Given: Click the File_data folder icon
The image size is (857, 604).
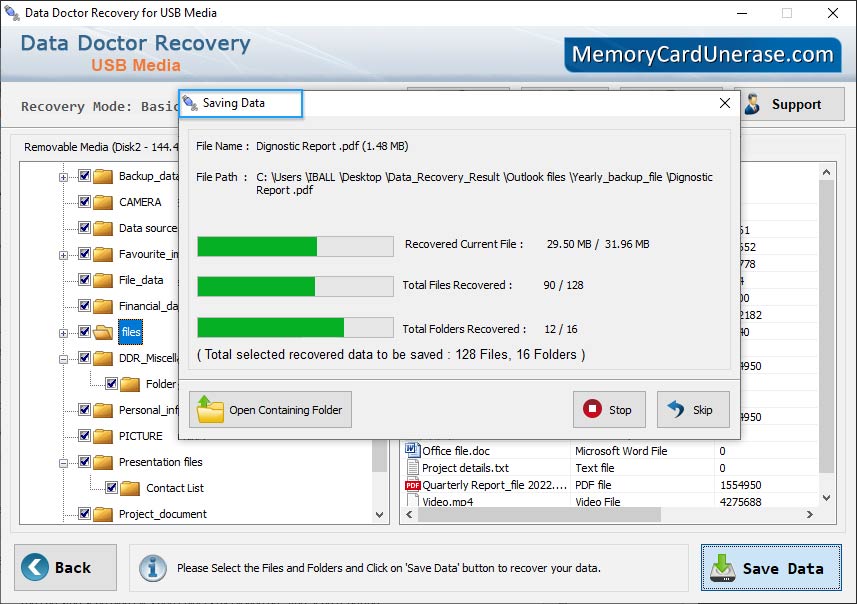Looking at the screenshot, I should 103,280.
